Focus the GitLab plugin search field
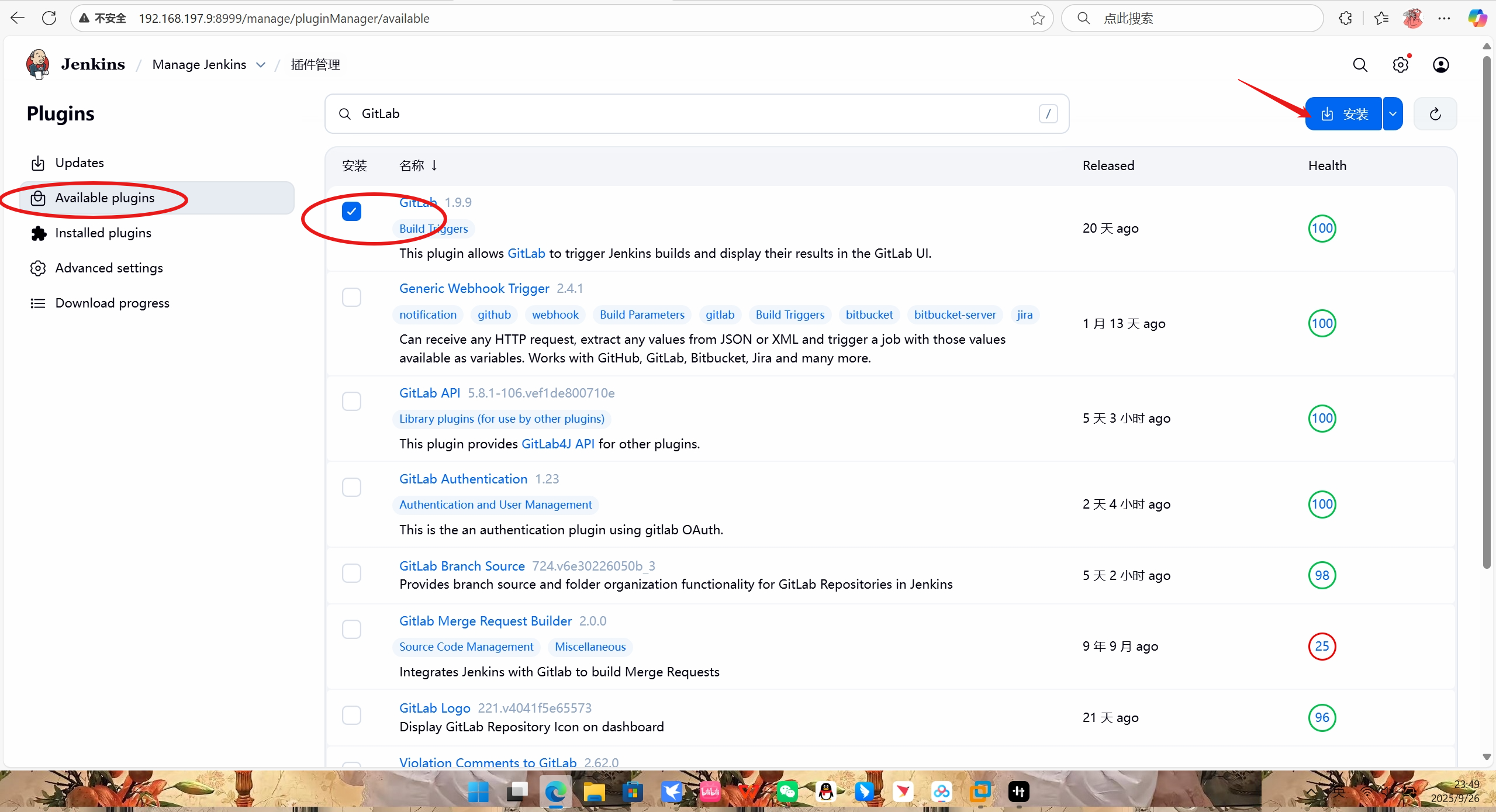Screen dimensions: 1496x812 click(697, 113)
